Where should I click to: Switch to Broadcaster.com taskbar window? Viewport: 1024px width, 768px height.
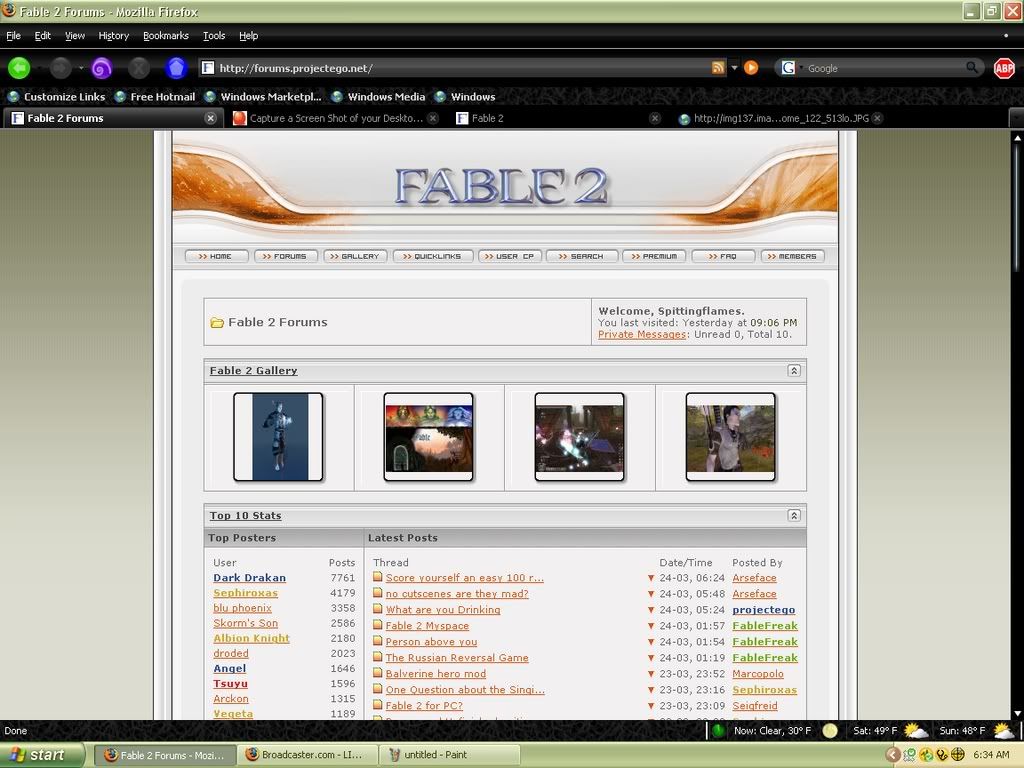point(308,755)
